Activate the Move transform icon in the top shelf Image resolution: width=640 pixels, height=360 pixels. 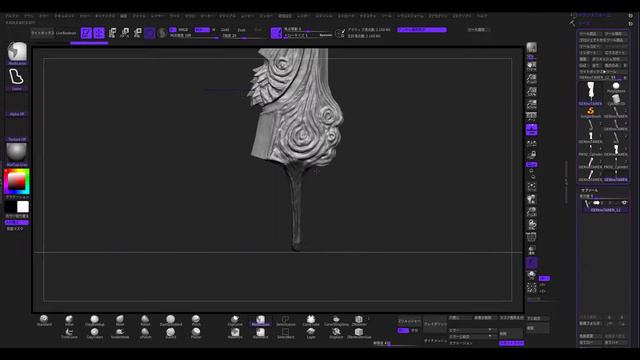pos(112,33)
